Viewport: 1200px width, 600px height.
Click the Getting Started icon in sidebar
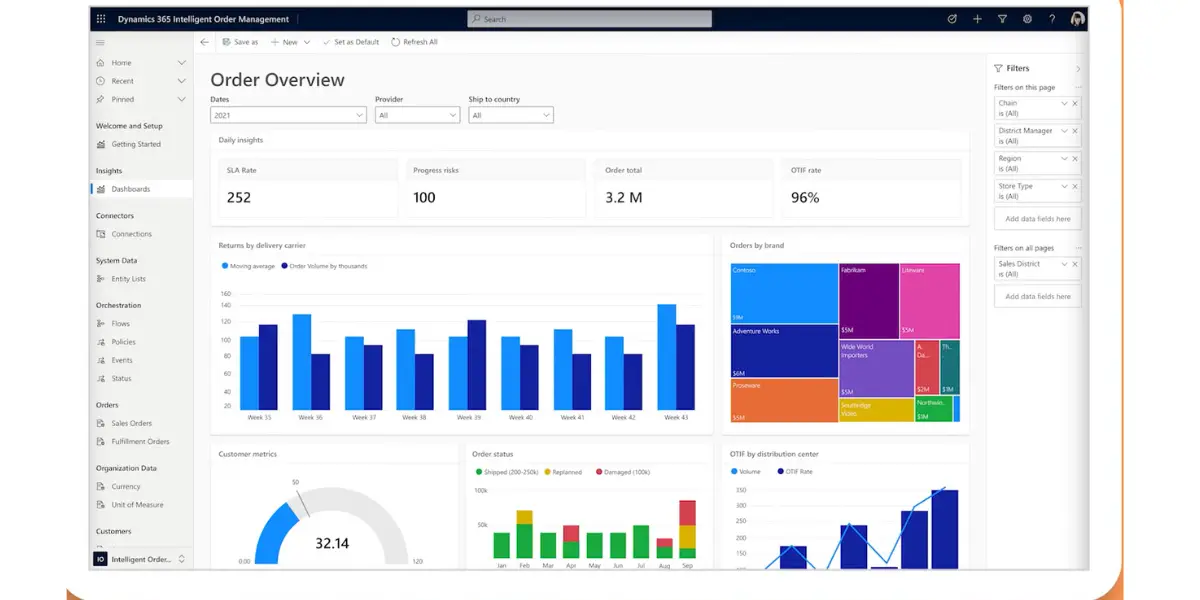[x=101, y=144]
